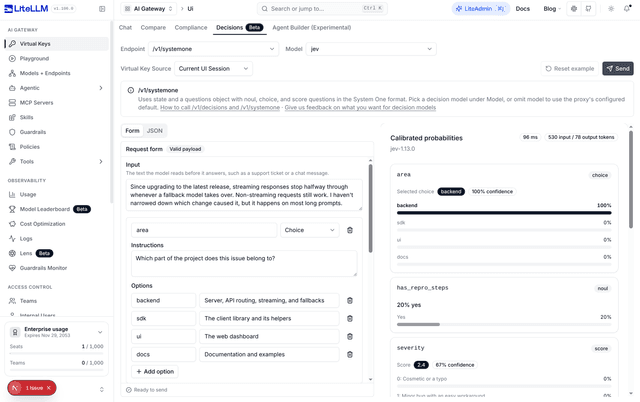Delete the docs option row

pos(350,354)
